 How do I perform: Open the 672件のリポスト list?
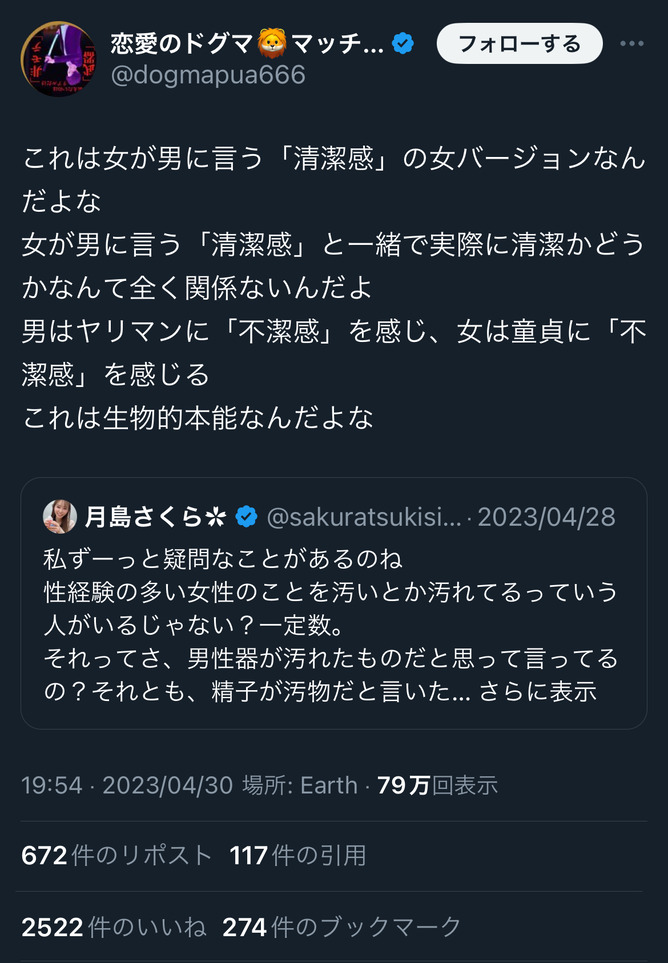[x=117, y=855]
